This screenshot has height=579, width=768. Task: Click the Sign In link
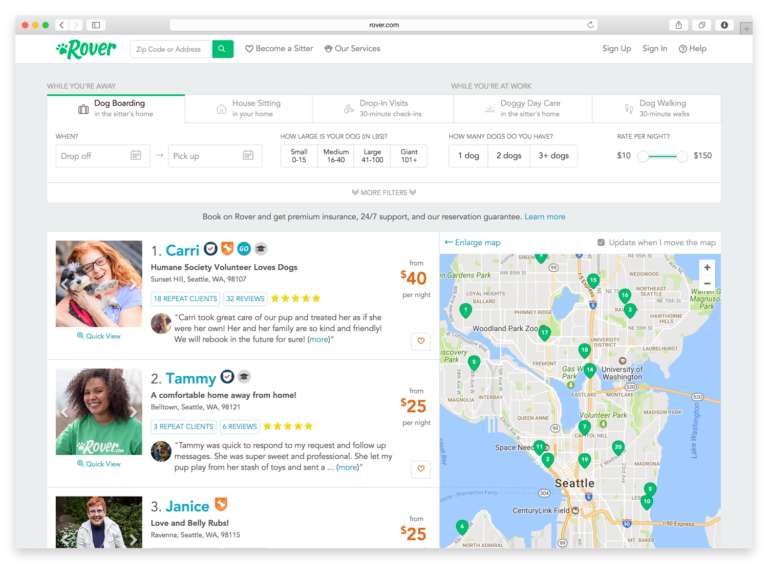pyautogui.click(x=655, y=48)
